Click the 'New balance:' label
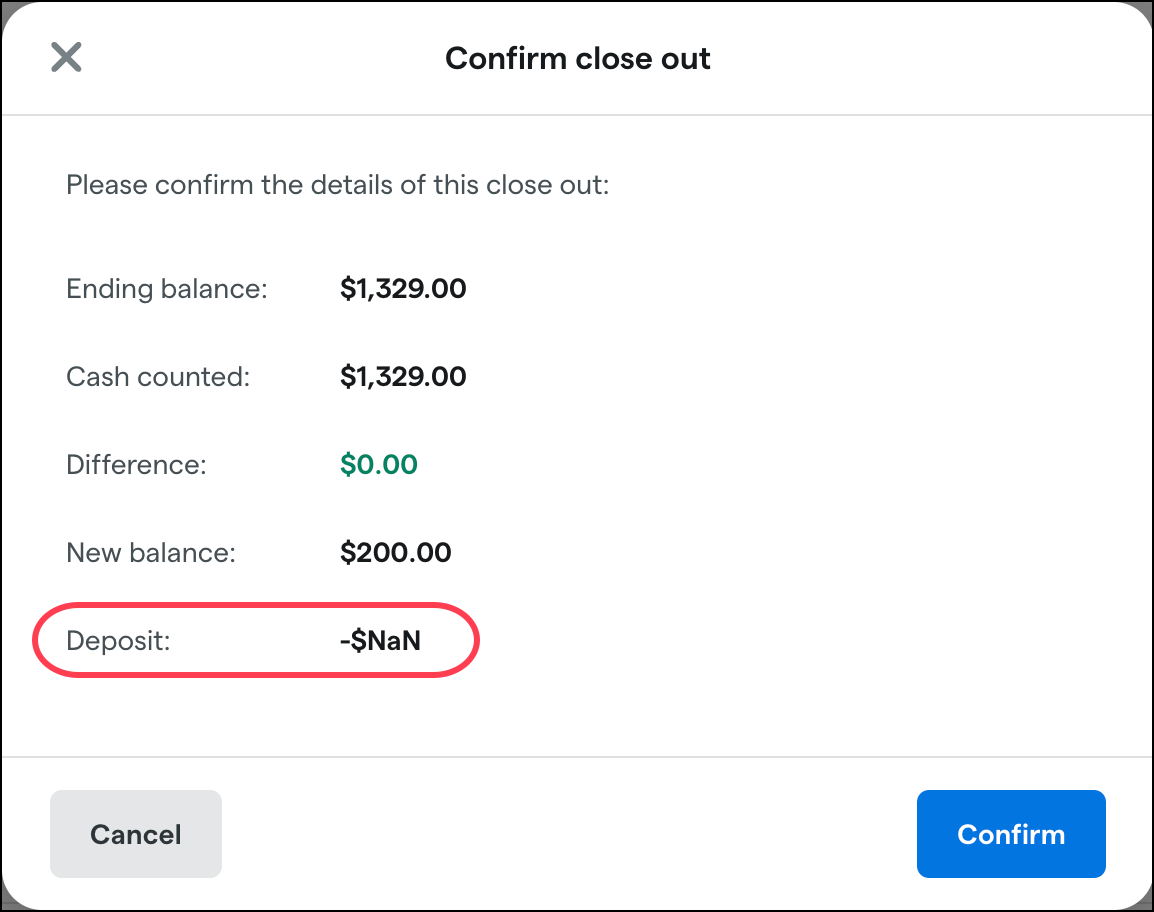 point(151,552)
